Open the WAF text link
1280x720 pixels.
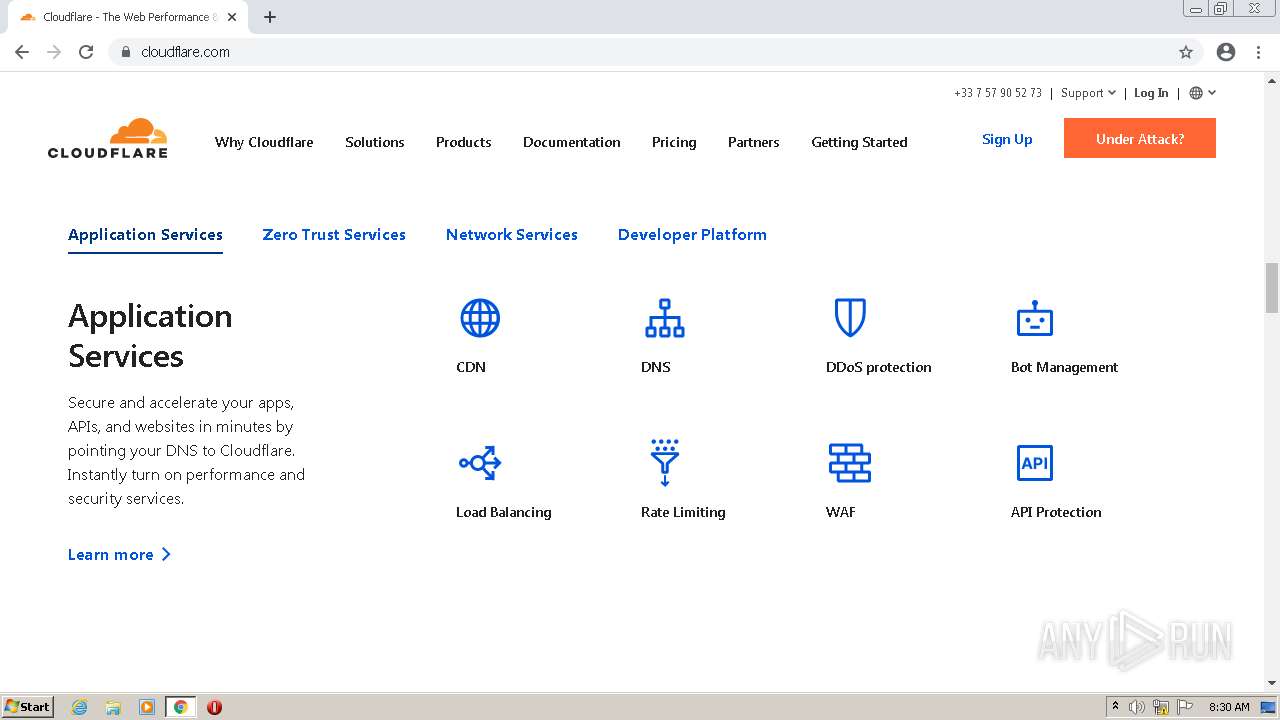[x=841, y=512]
